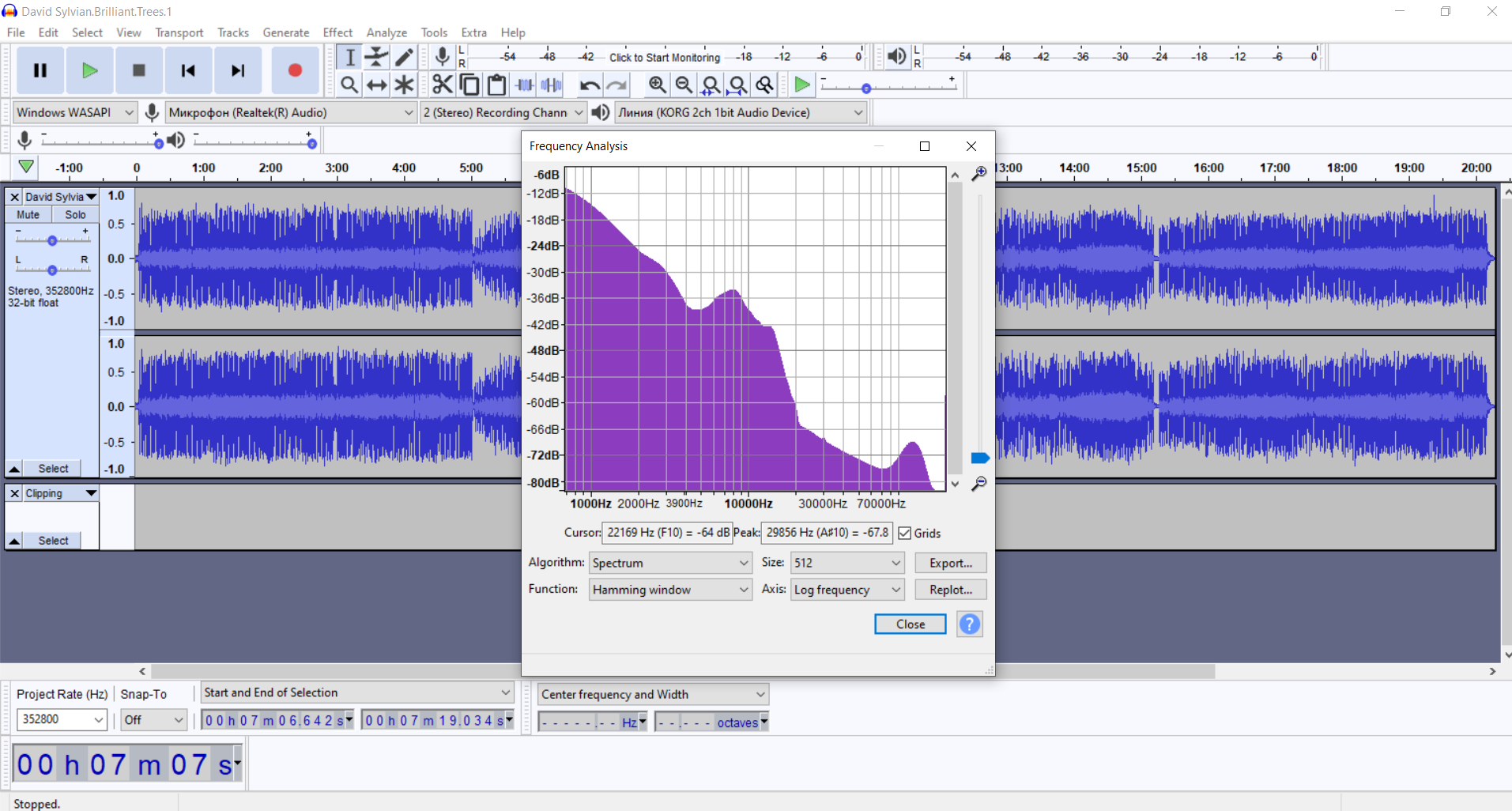Open Frequency Analysis help
The width and height of the screenshot is (1512, 811).
click(970, 624)
